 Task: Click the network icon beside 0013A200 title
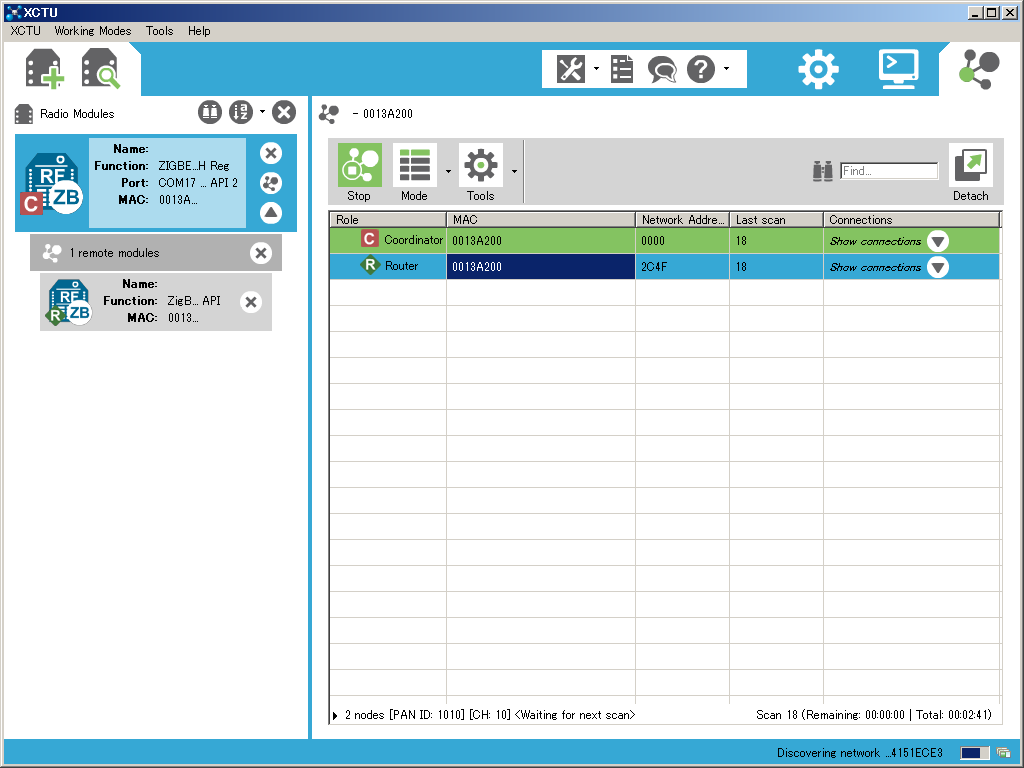[329, 114]
